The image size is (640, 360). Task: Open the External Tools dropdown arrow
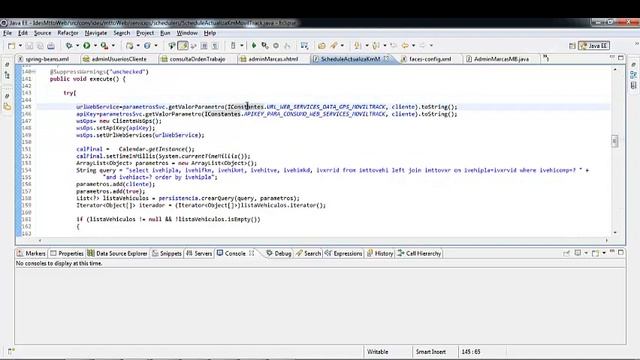click(x=113, y=46)
